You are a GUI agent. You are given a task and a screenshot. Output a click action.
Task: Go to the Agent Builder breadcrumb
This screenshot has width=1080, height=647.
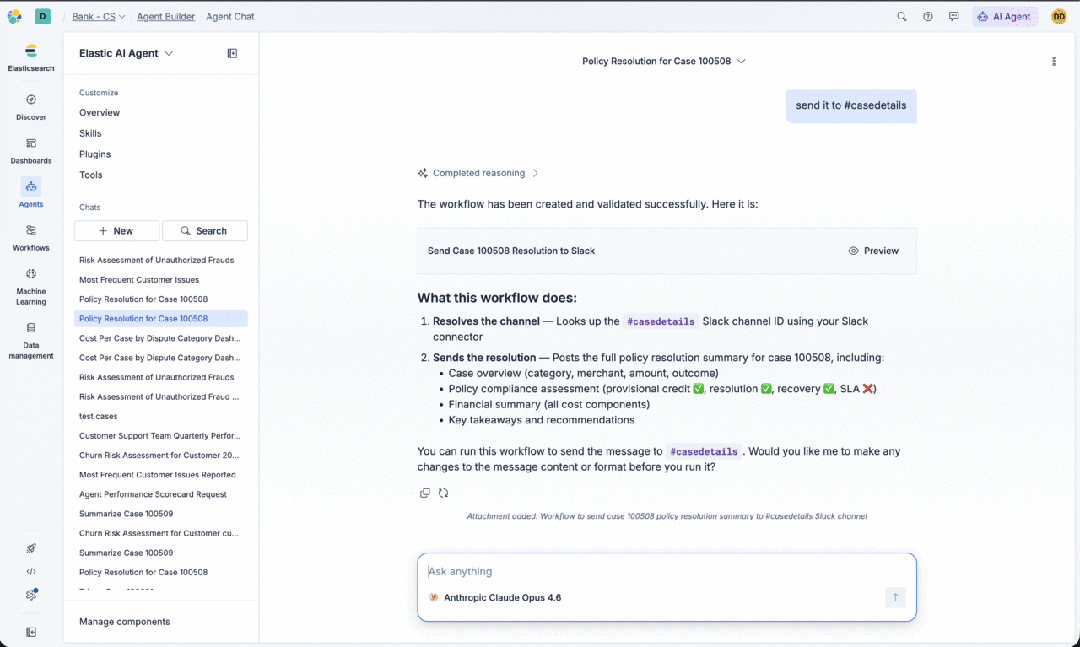(x=166, y=17)
